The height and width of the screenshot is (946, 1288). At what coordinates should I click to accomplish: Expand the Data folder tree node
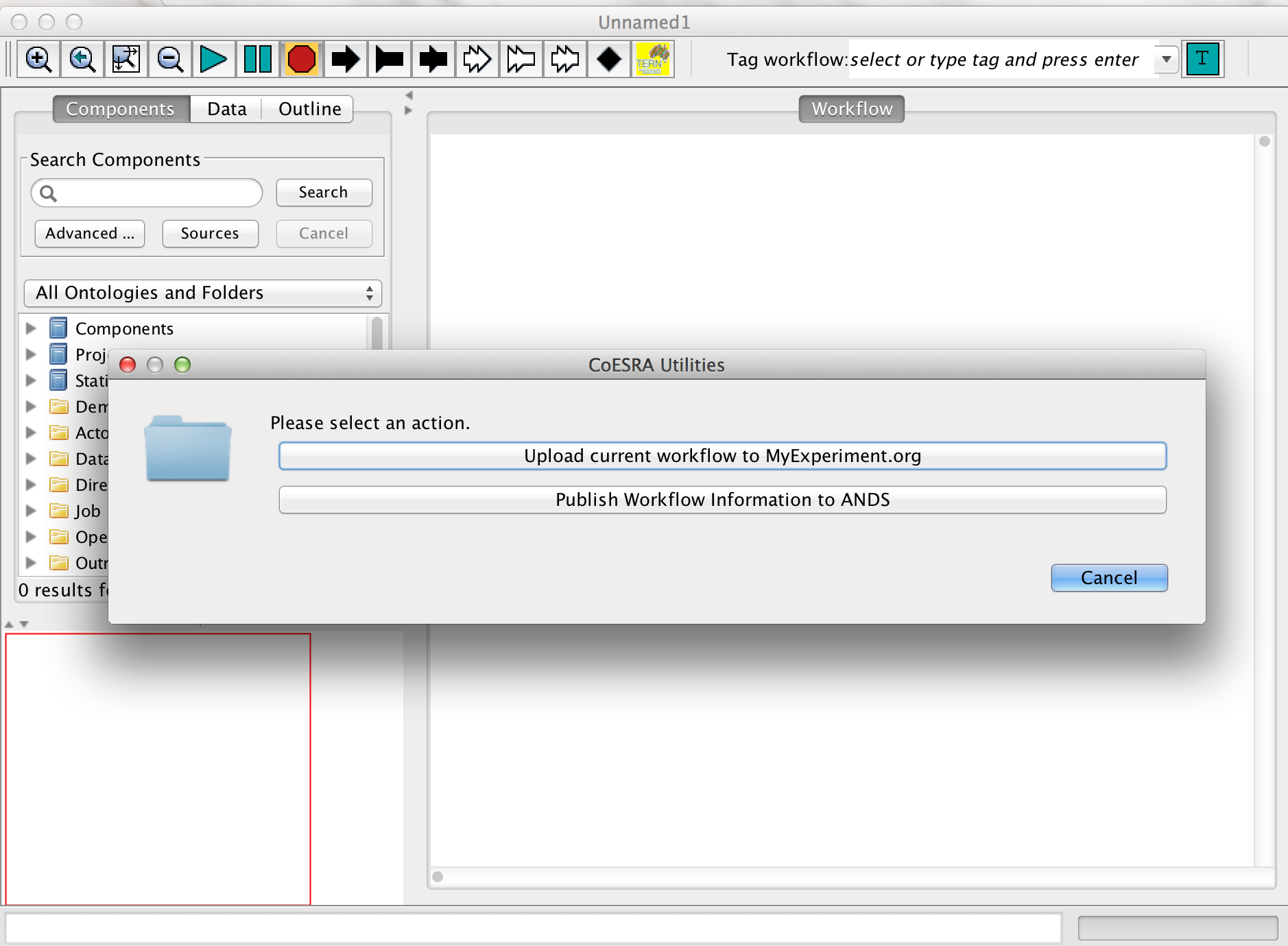coord(31,459)
